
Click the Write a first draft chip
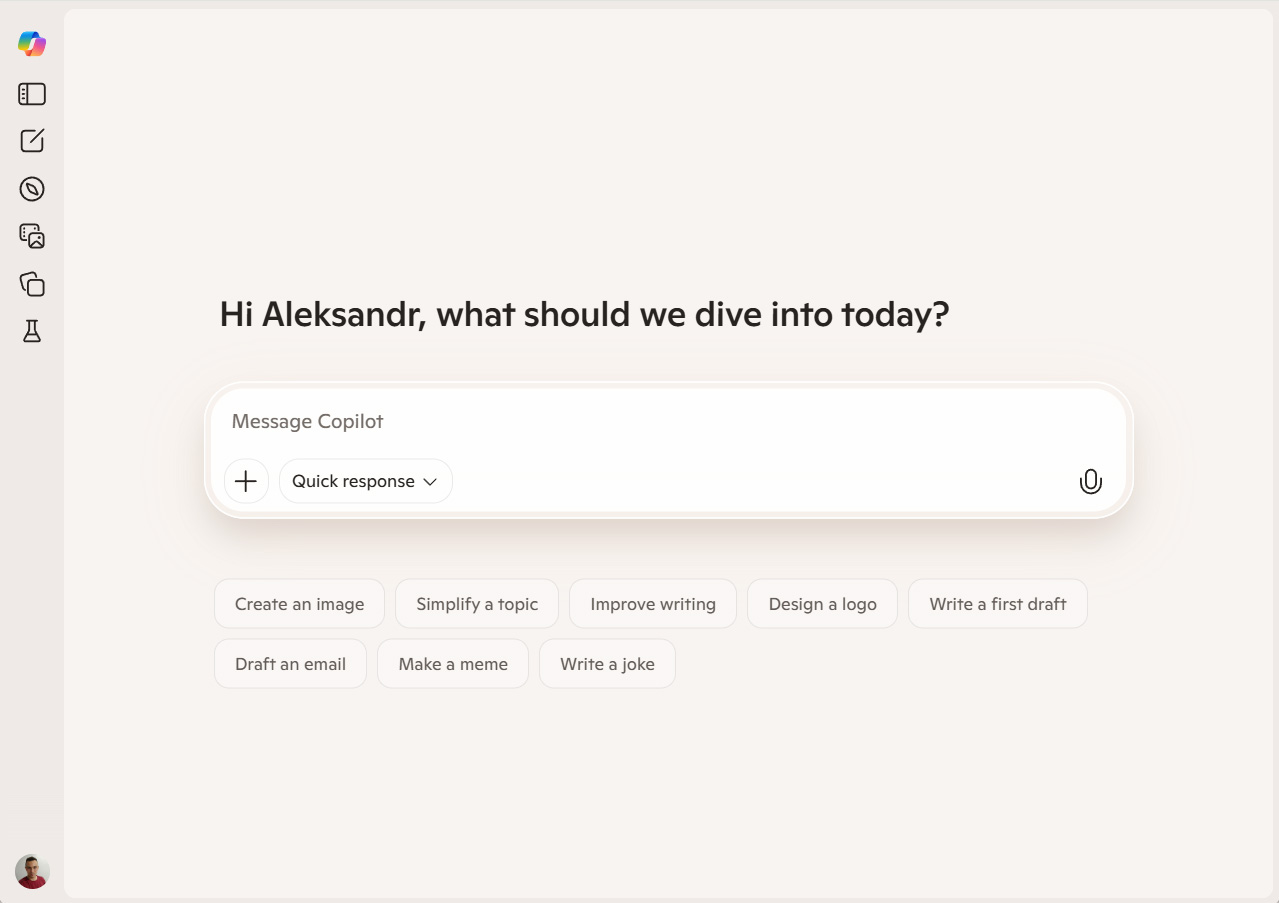997,604
